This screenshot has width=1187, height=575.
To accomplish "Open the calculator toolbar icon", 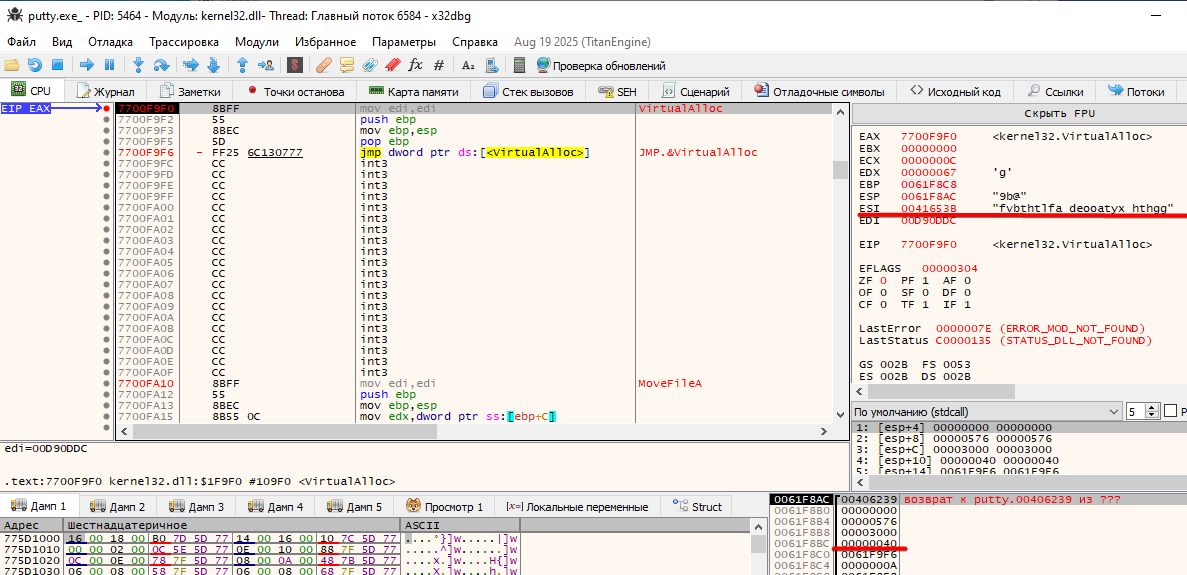I will [x=519, y=65].
